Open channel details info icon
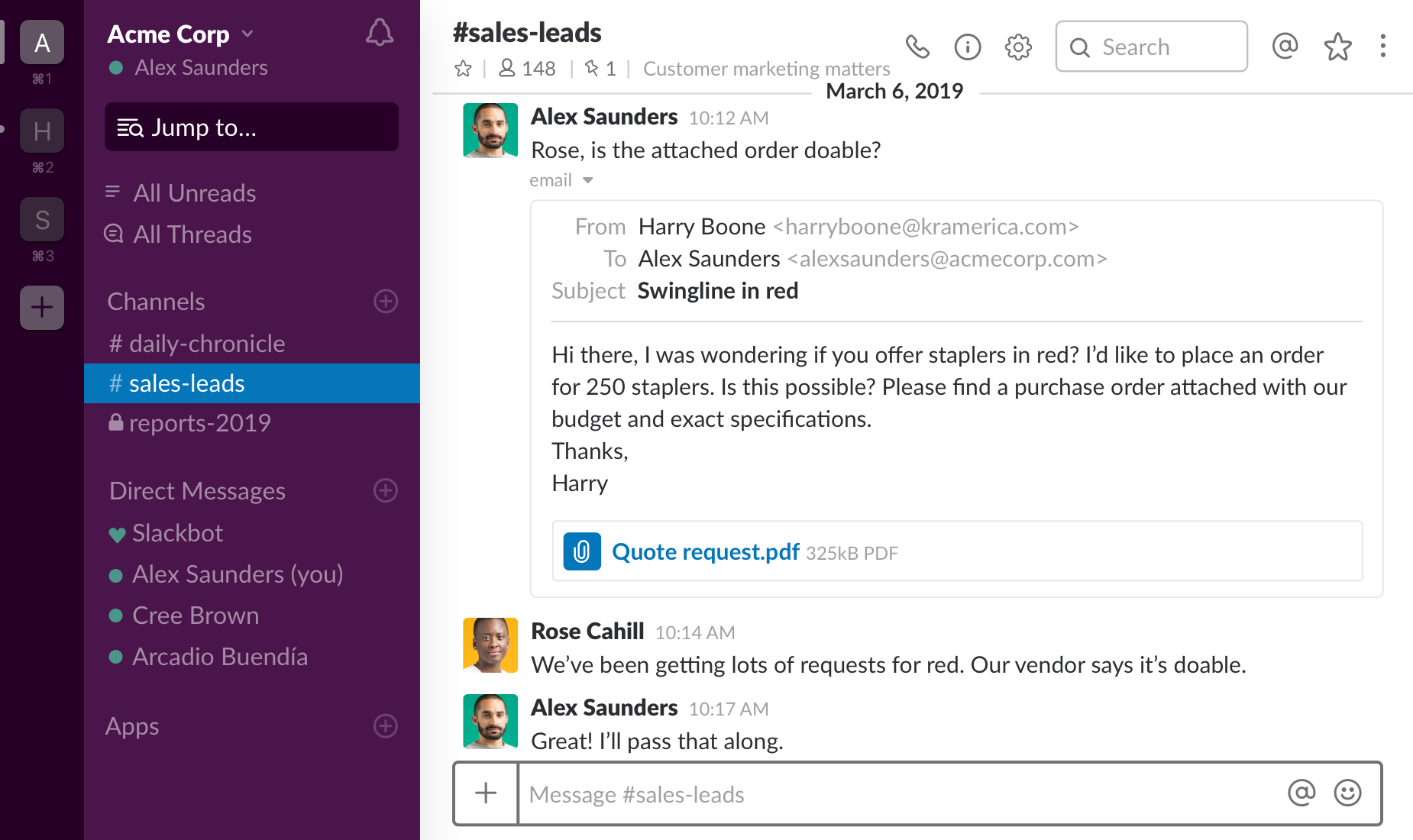Viewport: 1413px width, 840px height. point(968,47)
